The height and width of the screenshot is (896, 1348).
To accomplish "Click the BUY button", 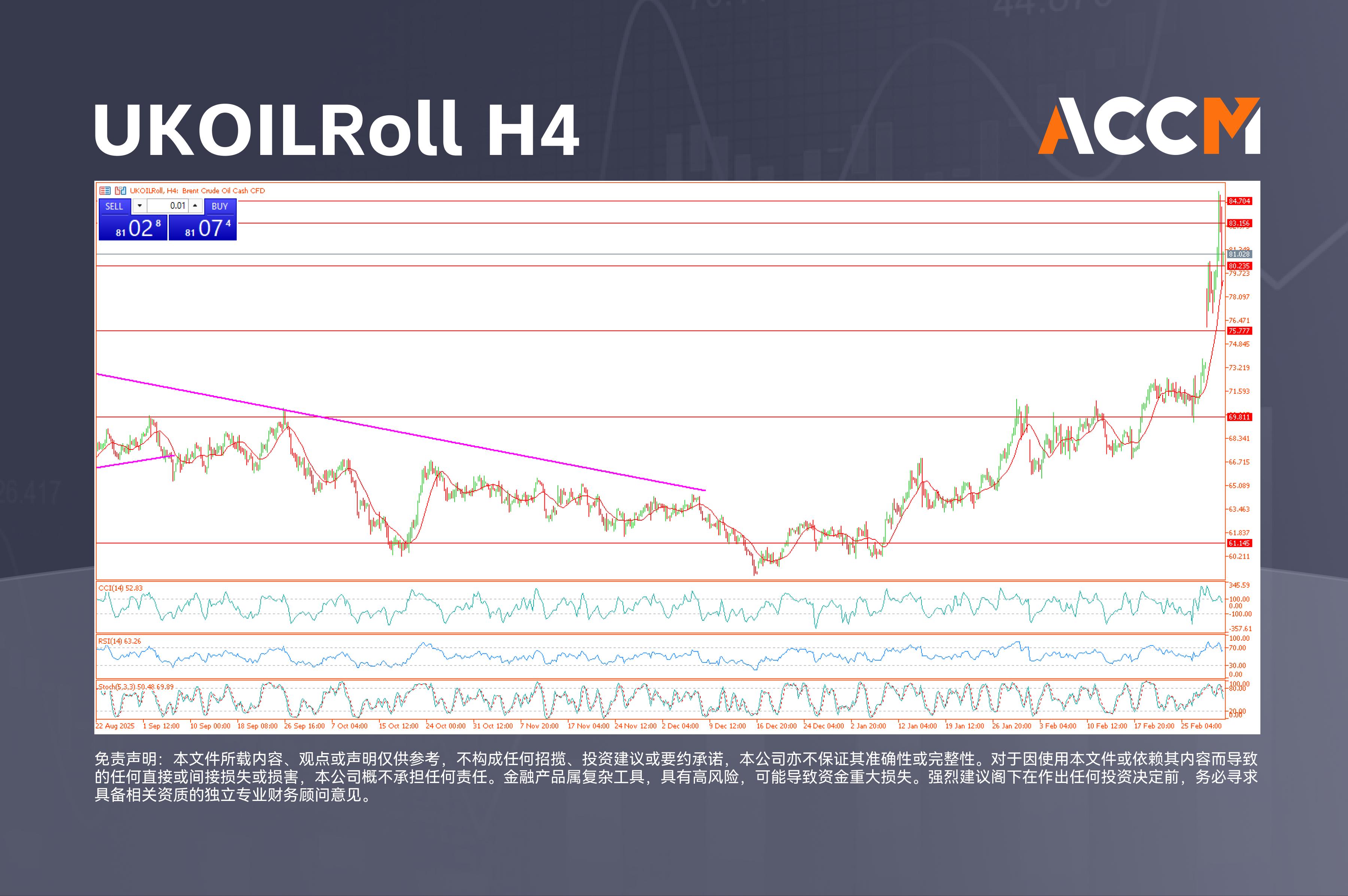I will pos(219,206).
